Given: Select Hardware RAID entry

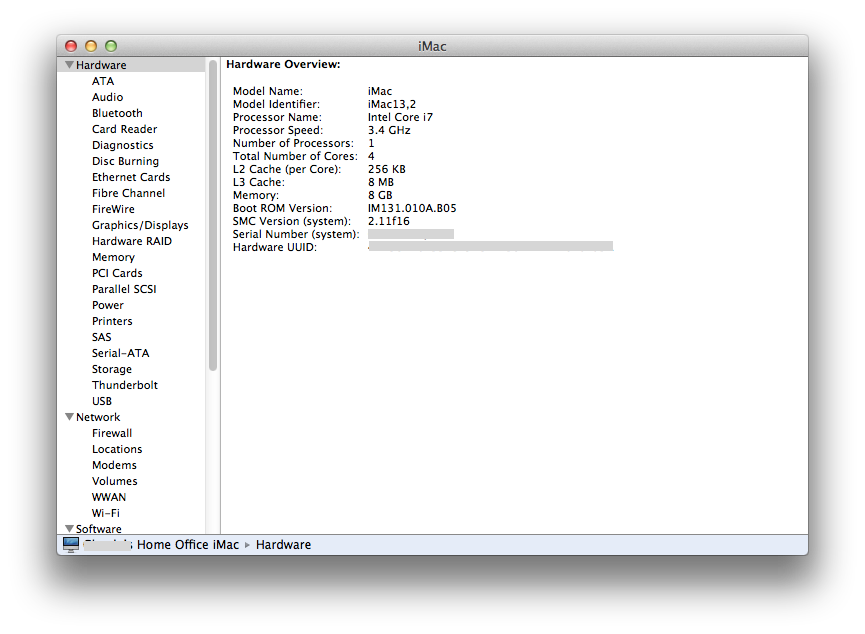Looking at the screenshot, I should 132,241.
